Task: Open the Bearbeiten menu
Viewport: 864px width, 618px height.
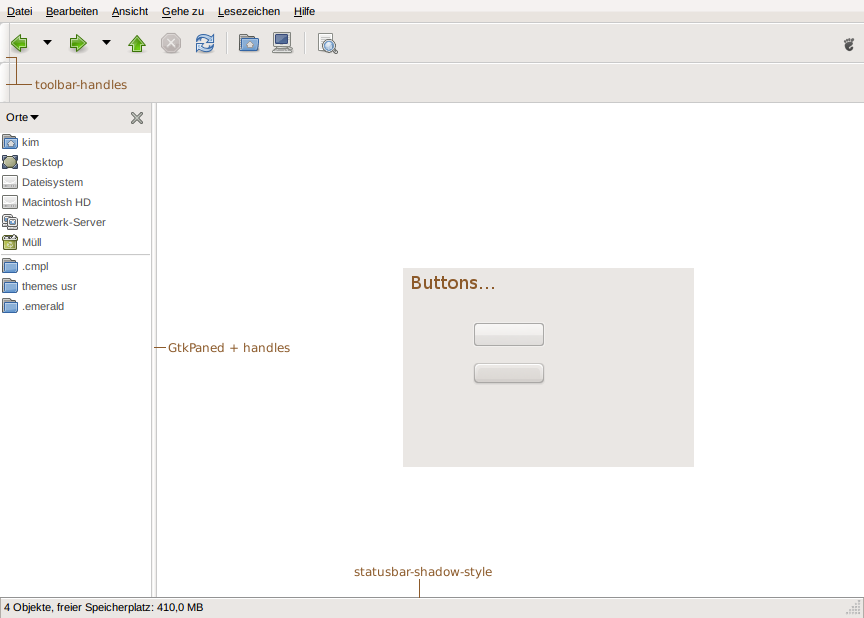Action: [x=72, y=11]
